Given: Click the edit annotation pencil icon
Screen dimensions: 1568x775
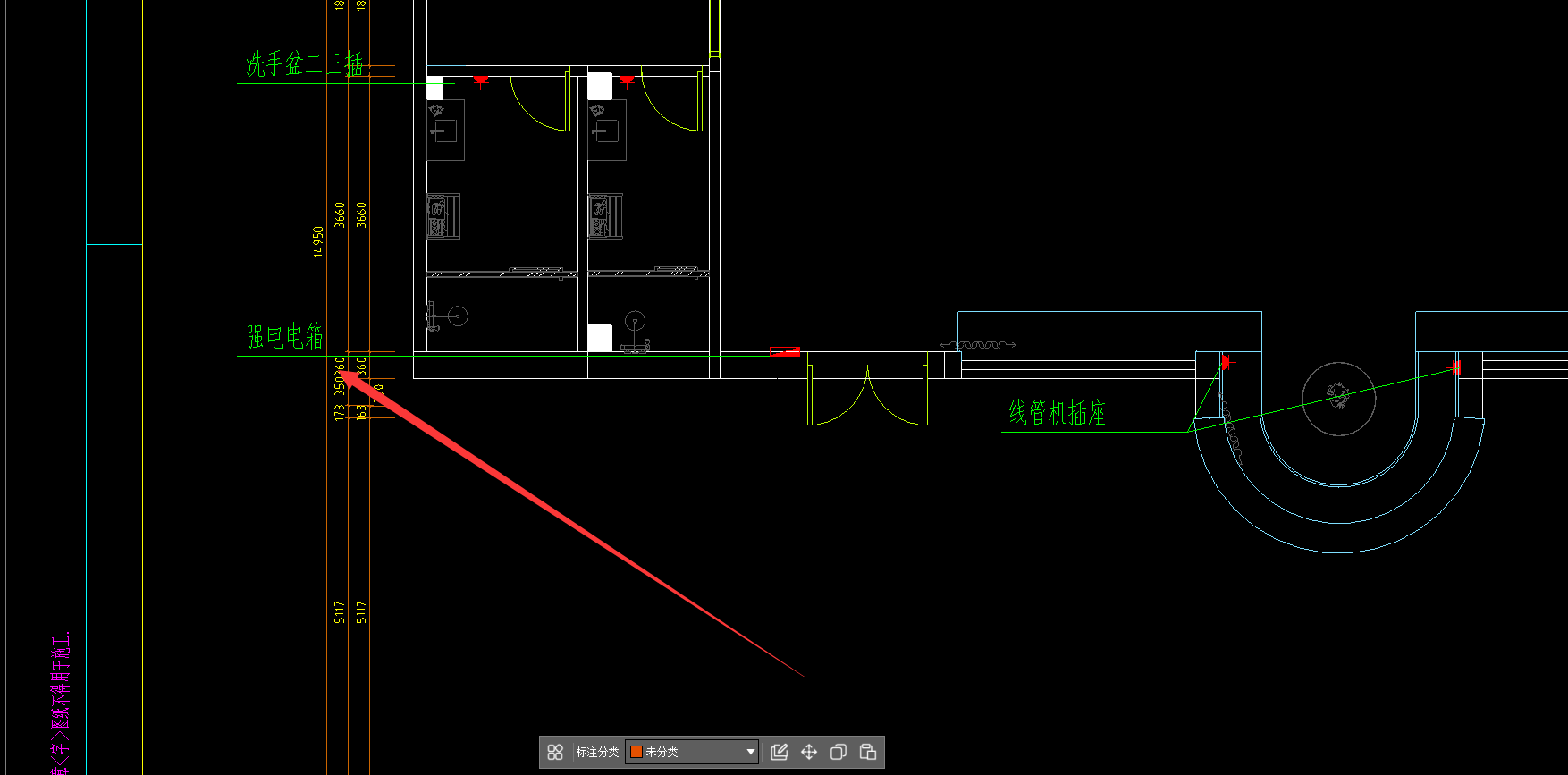Looking at the screenshot, I should [780, 752].
